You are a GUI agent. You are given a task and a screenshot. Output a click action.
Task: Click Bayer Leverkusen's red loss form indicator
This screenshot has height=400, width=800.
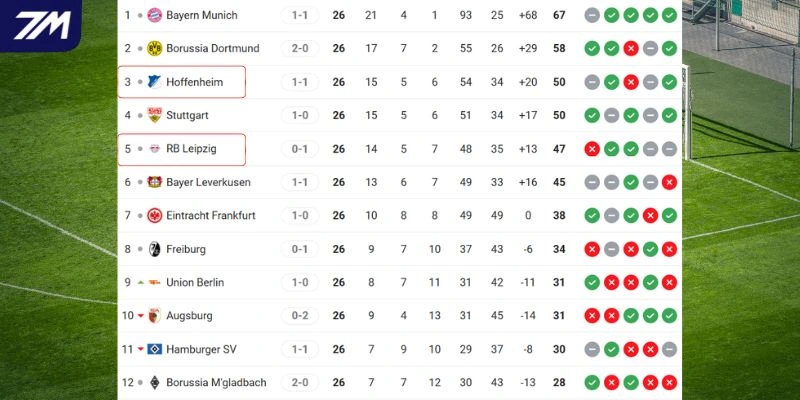point(669,182)
